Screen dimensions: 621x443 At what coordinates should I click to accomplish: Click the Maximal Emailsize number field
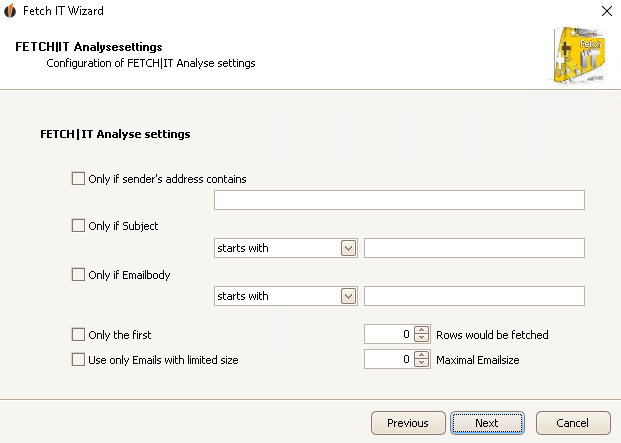point(389,359)
